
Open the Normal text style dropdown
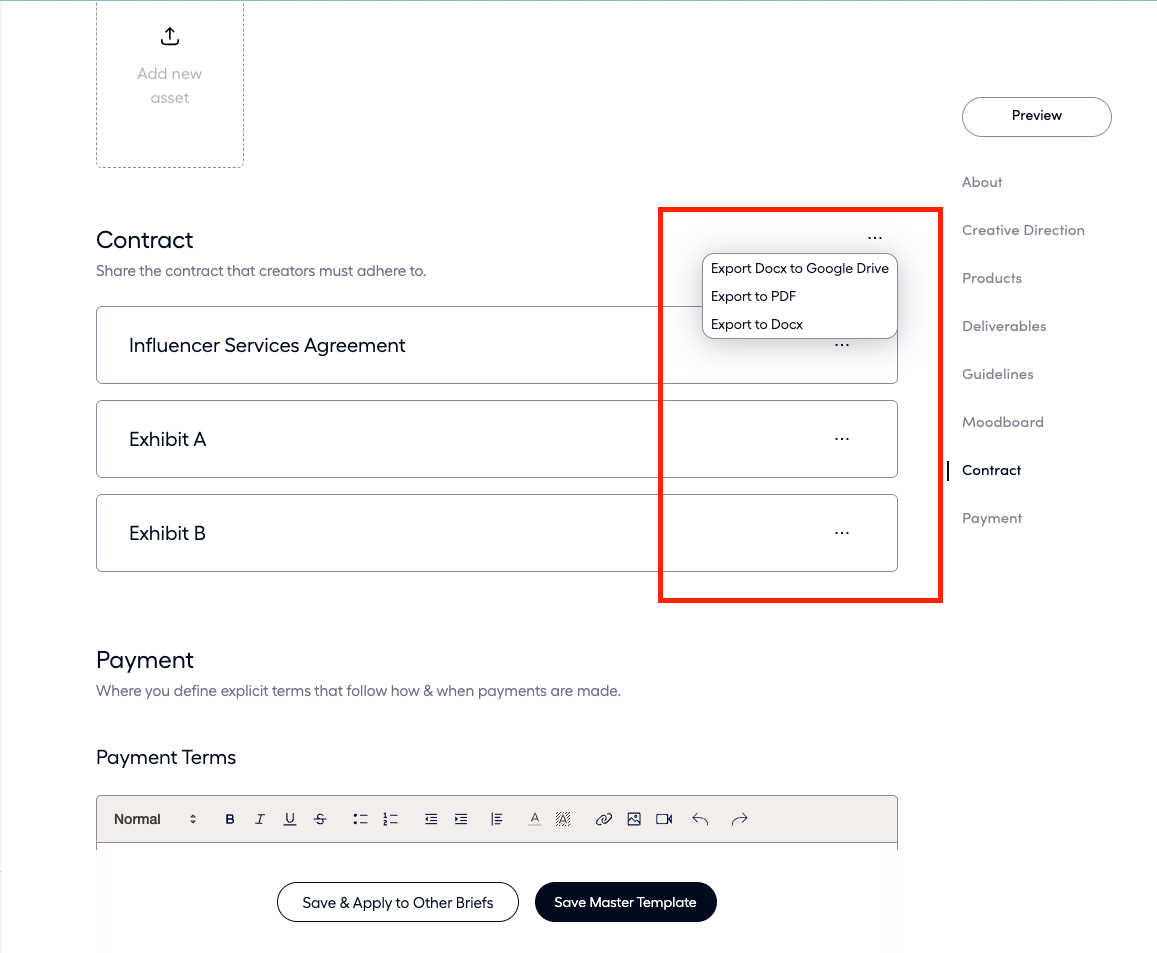pyautogui.click(x=155, y=819)
